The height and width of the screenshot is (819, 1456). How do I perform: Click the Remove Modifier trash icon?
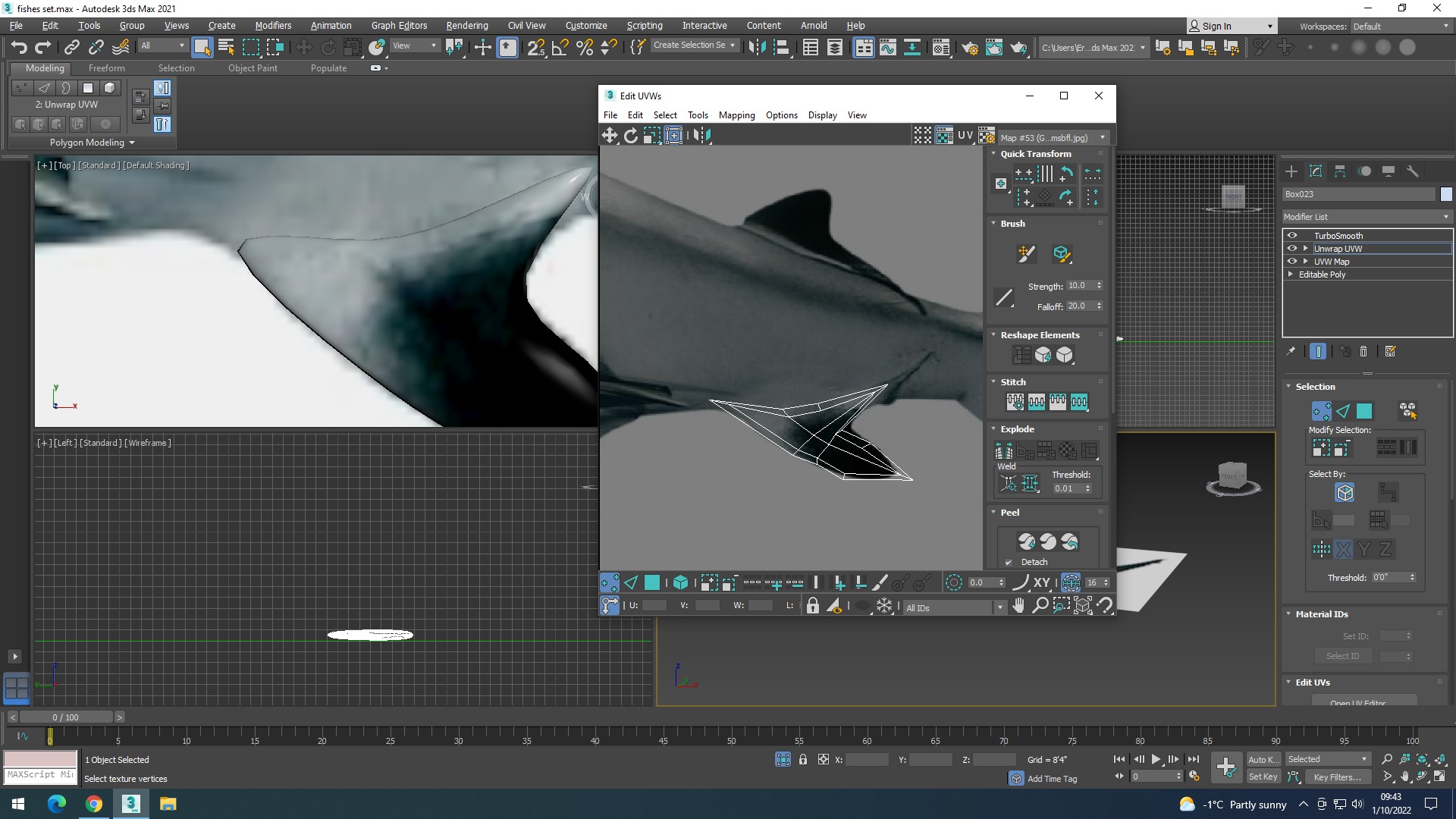pyautogui.click(x=1363, y=351)
